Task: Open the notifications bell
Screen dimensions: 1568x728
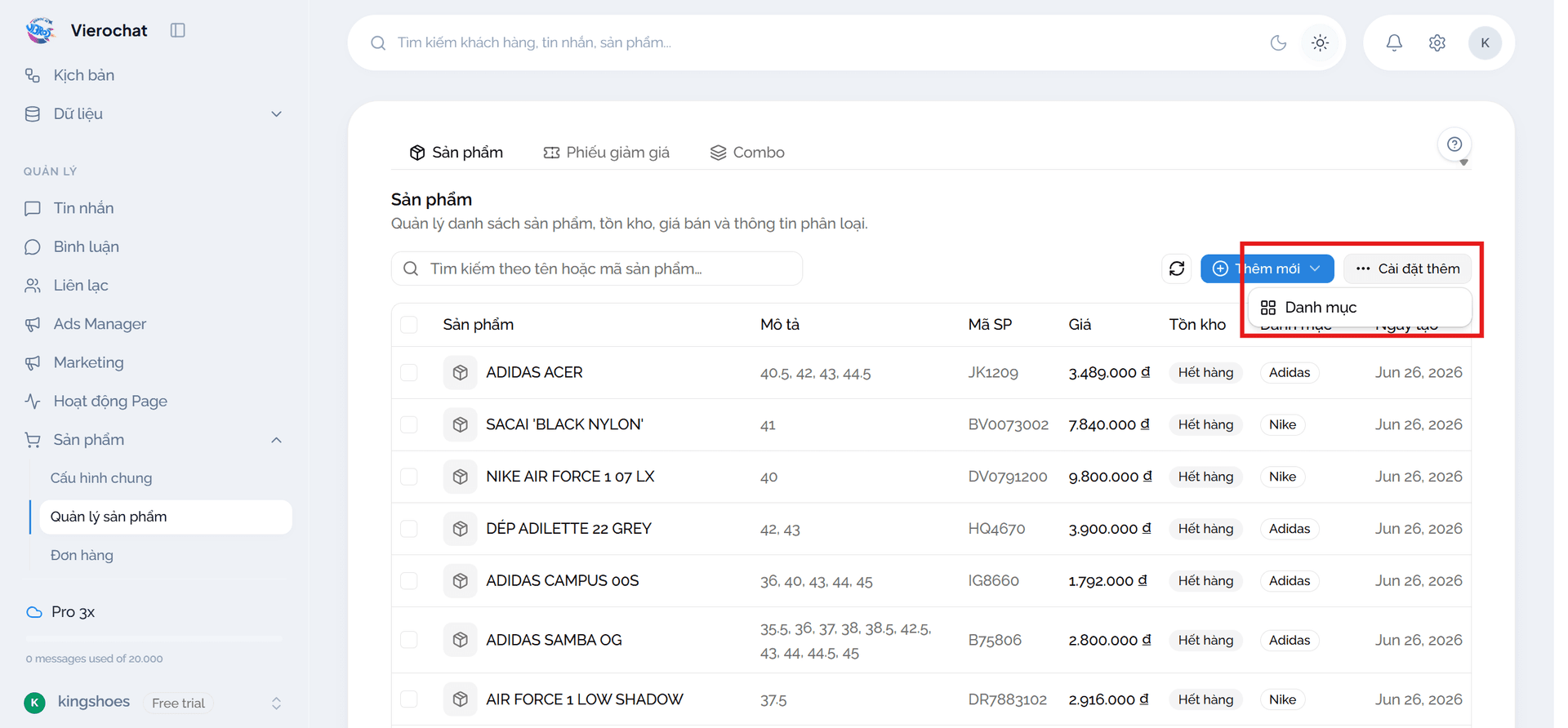Action: [x=1394, y=42]
